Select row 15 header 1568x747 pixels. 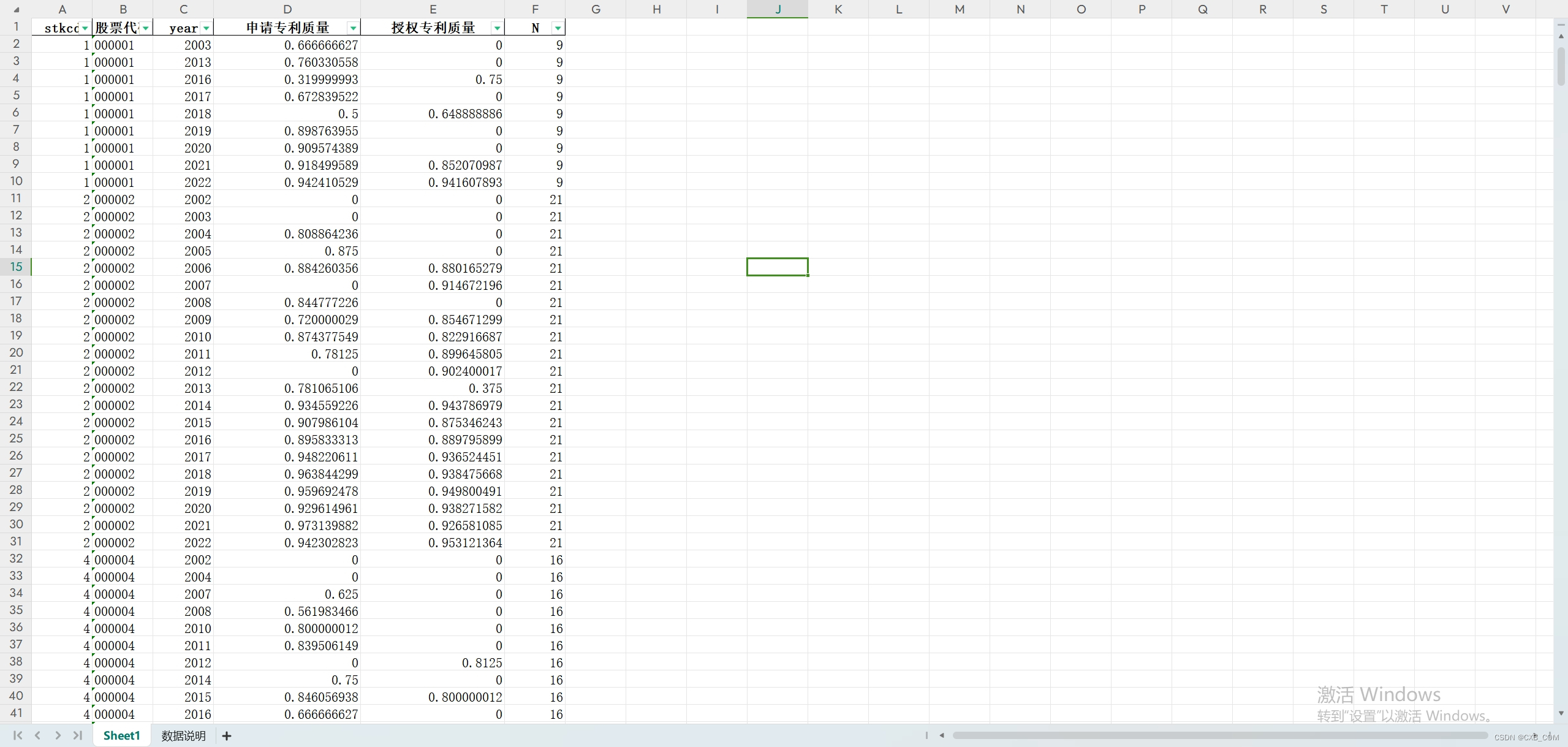(x=16, y=267)
